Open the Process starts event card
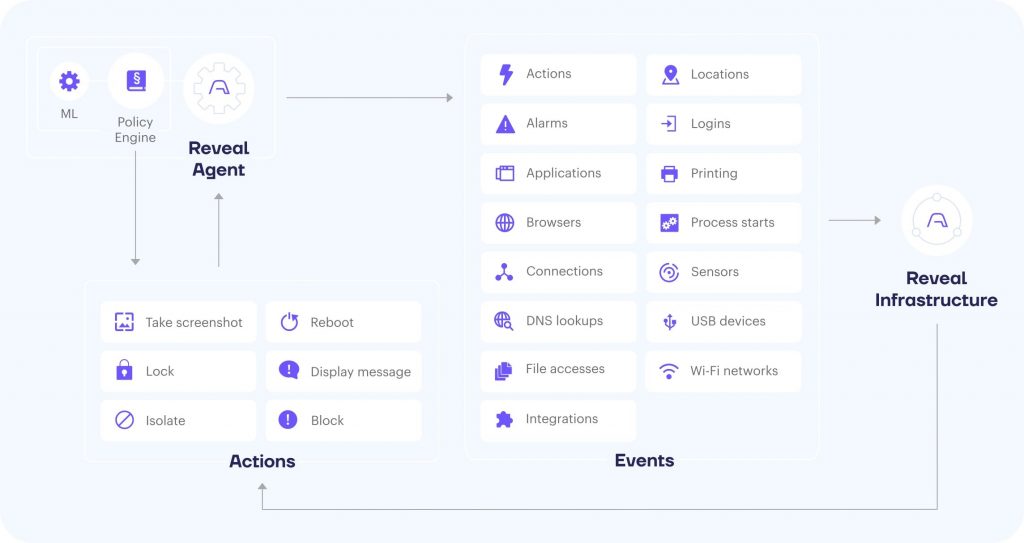Screen dimensions: 1024x543 (724, 223)
